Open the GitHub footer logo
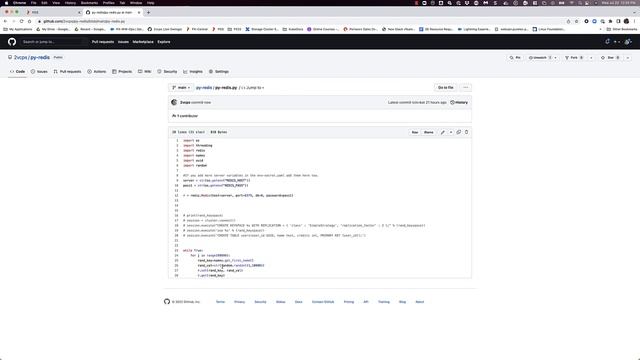 pyautogui.click(x=167, y=302)
